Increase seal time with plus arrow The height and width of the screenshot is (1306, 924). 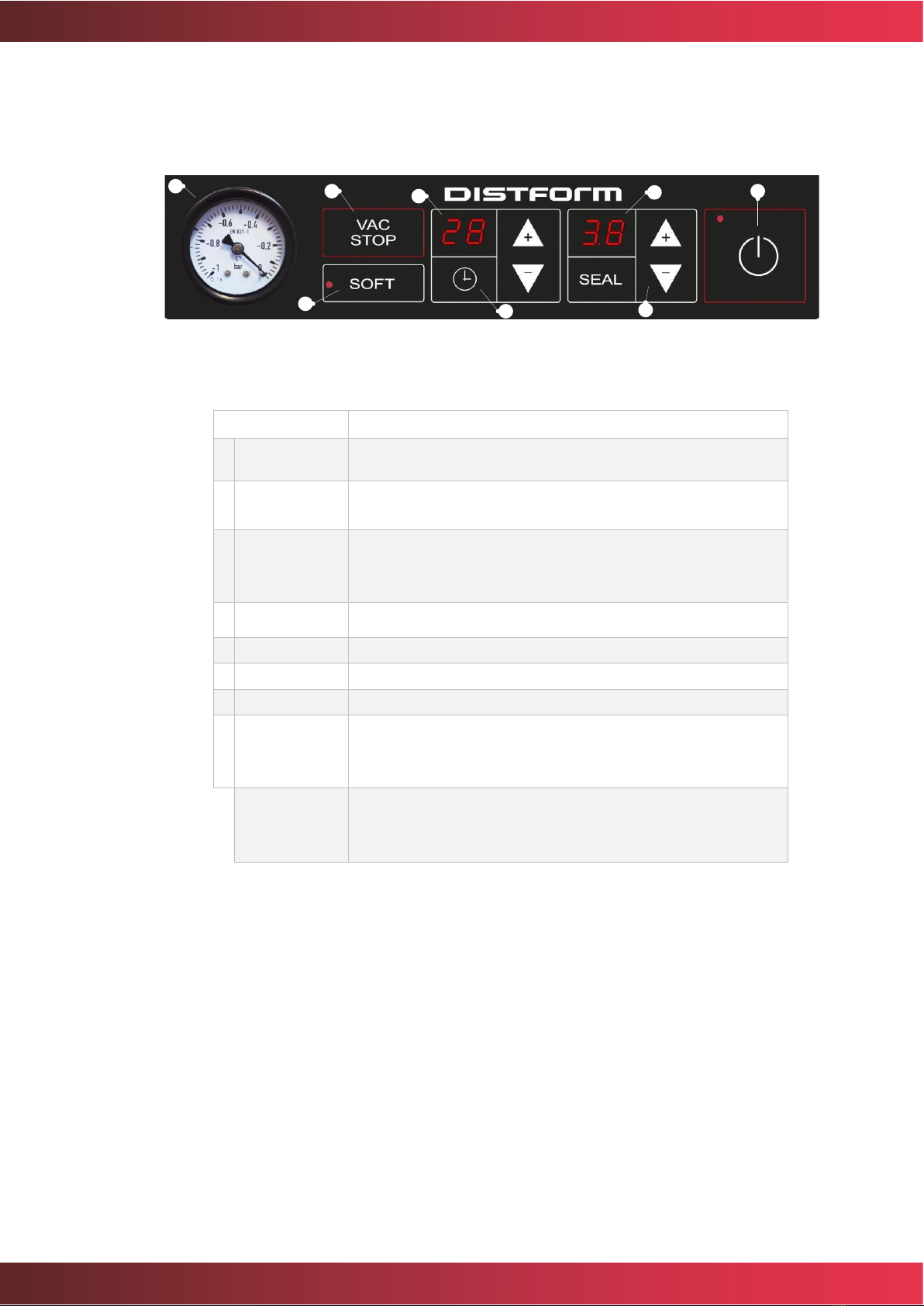666,233
